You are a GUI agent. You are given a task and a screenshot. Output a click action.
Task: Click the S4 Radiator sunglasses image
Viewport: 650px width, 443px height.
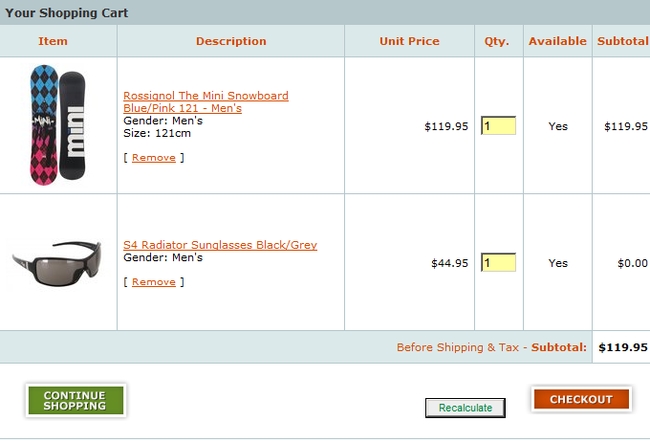pyautogui.click(x=57, y=261)
